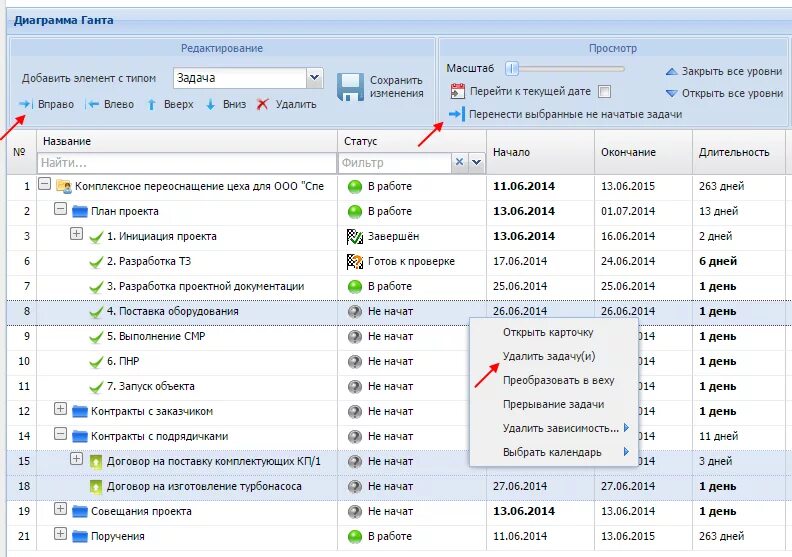
Task: Select Удалить задачу(и) in context menu
Action: (549, 356)
